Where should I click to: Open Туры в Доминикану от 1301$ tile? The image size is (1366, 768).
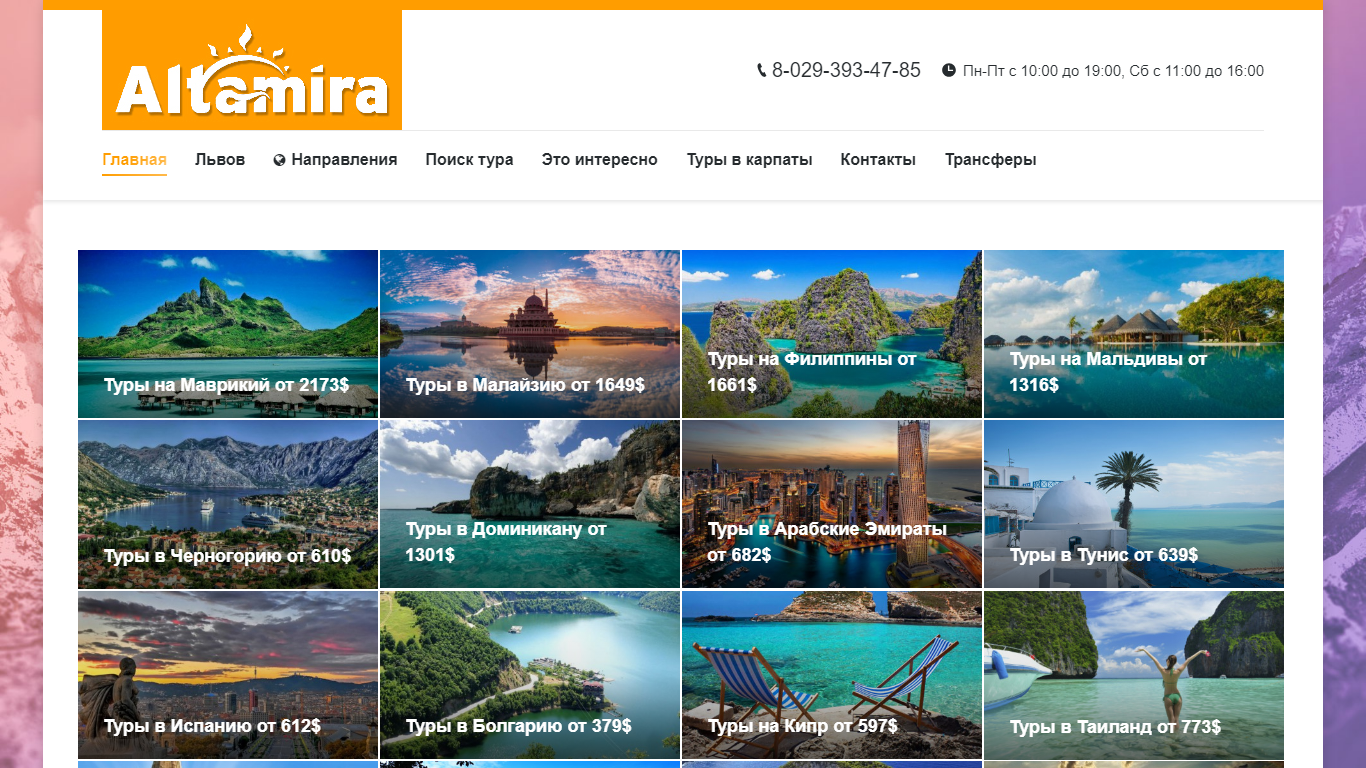pos(530,504)
